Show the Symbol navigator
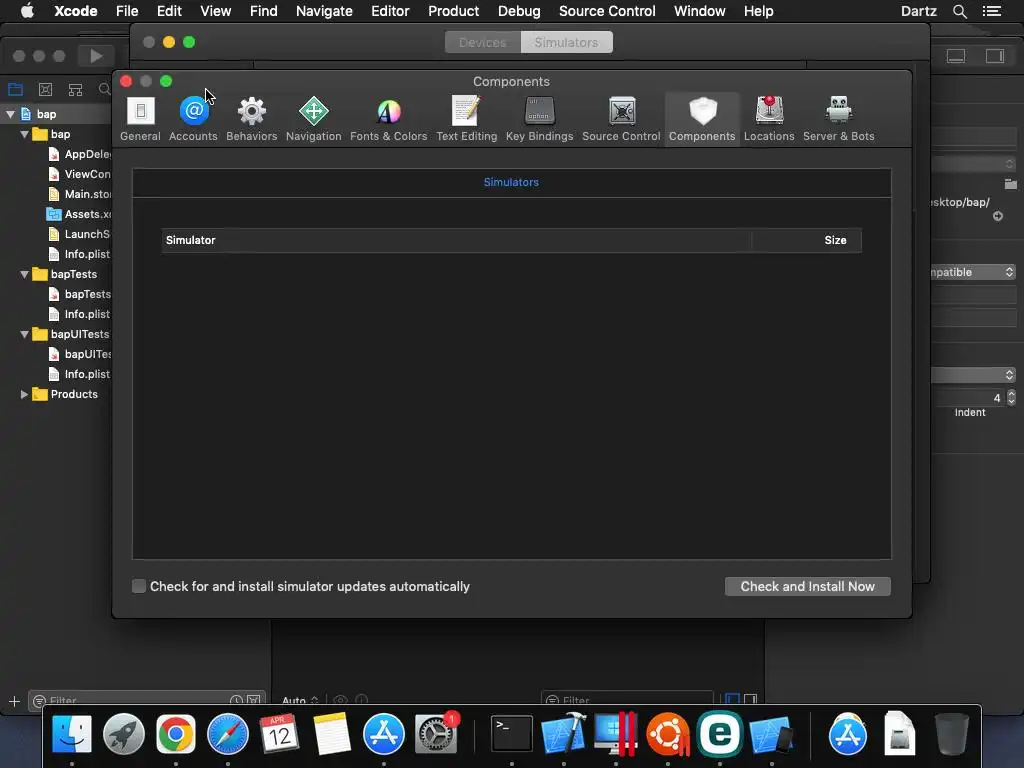Screen dimensions: 1024x768 click(75, 89)
